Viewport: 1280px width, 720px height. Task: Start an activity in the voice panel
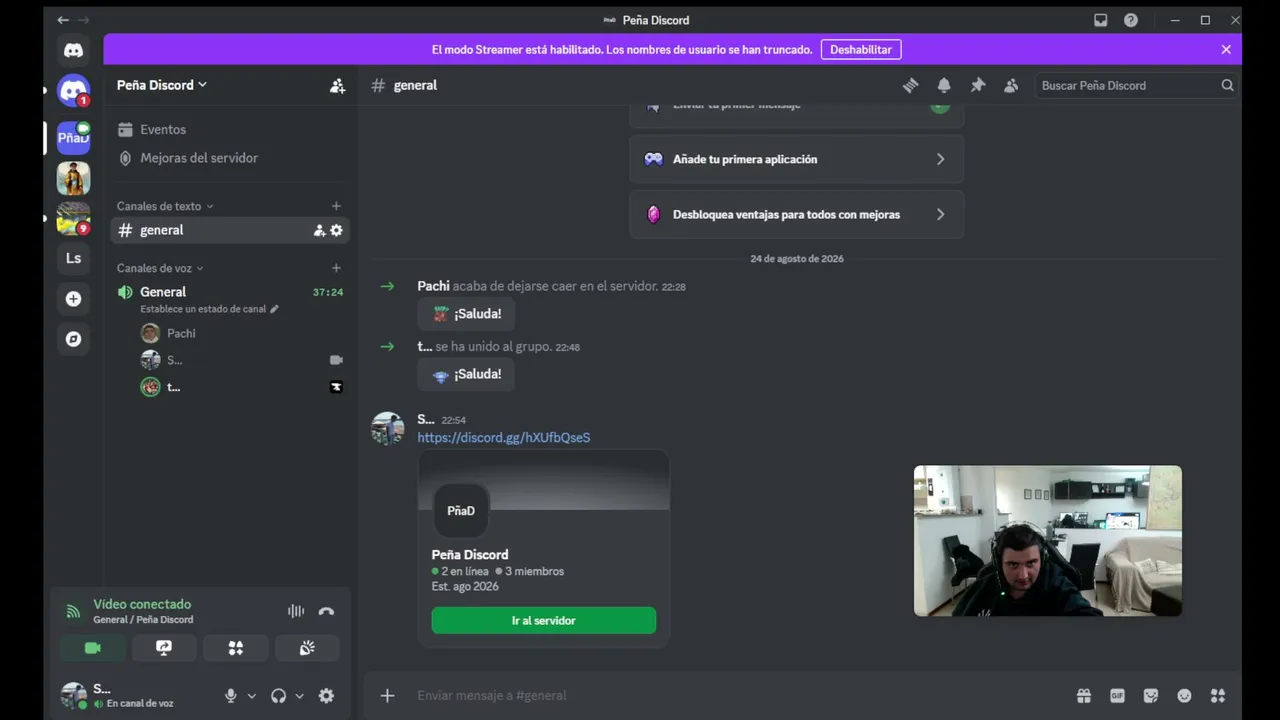pyautogui.click(x=236, y=648)
